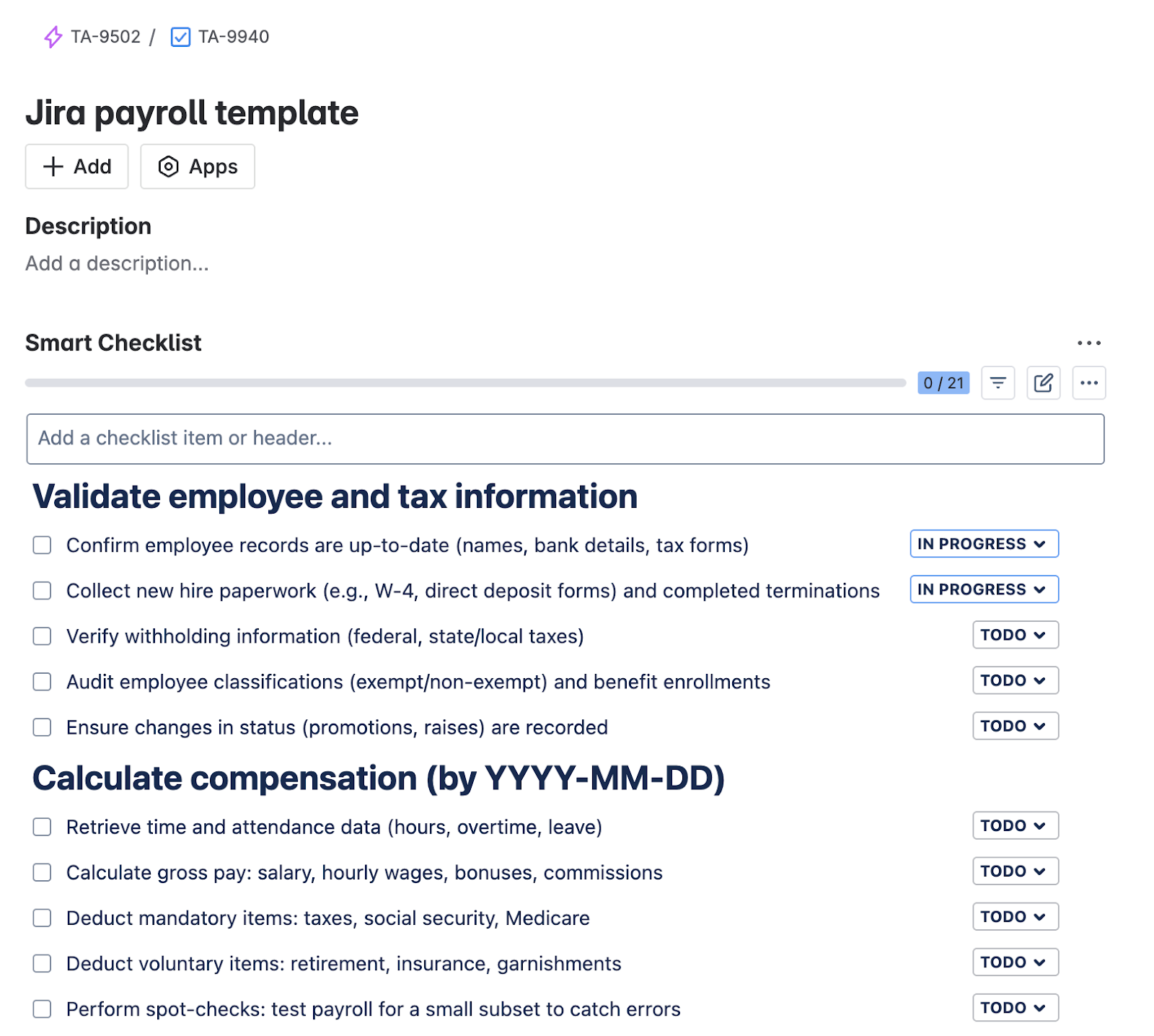Click the checklist progress bar
Image resolution: width=1154 pixels, height=1036 pixels.
466,383
